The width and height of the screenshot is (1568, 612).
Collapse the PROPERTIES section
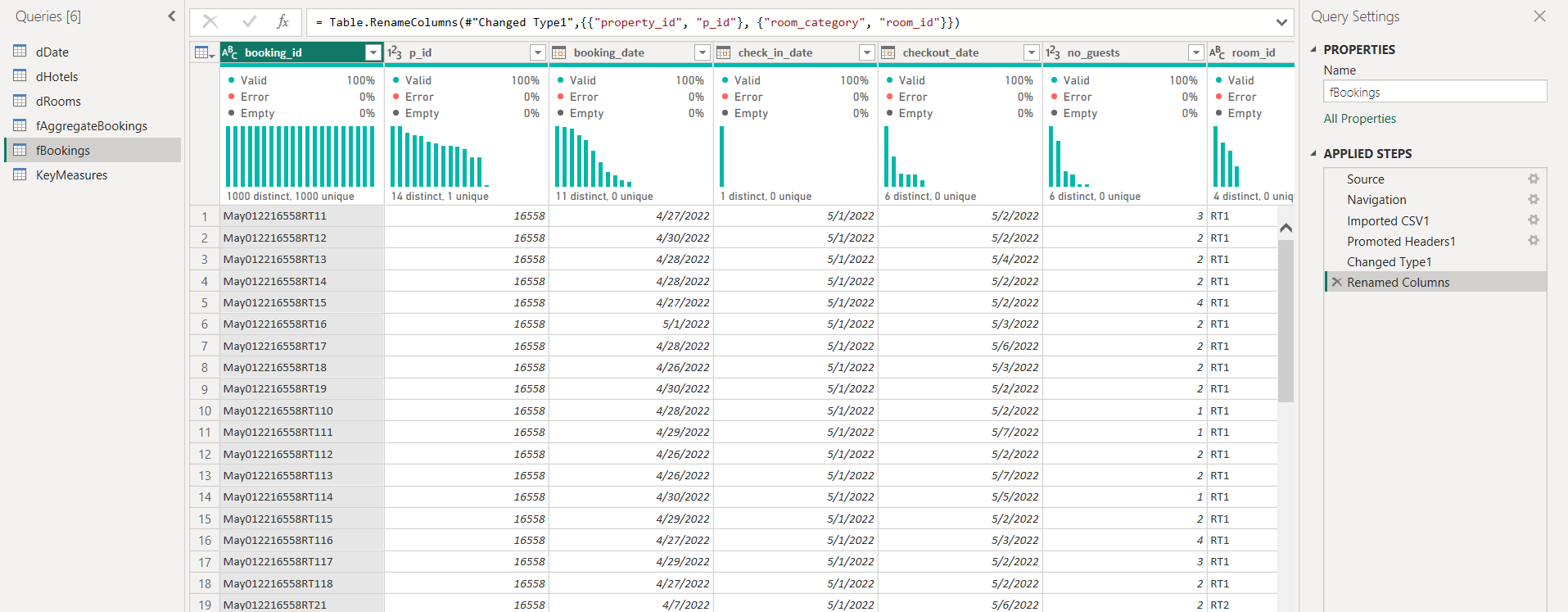tap(1313, 49)
